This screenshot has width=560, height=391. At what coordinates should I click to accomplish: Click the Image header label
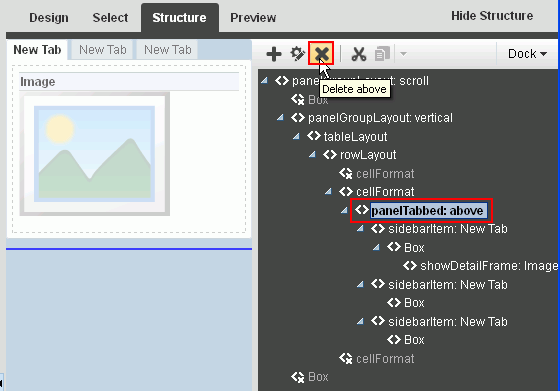click(x=38, y=82)
